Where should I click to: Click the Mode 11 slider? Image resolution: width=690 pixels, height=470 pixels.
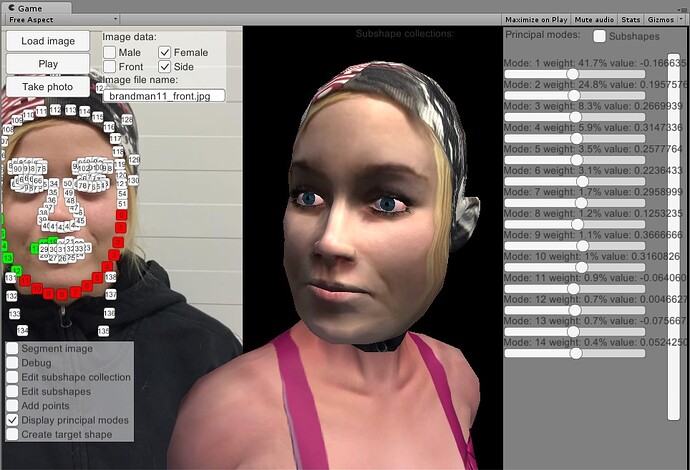[575, 289]
